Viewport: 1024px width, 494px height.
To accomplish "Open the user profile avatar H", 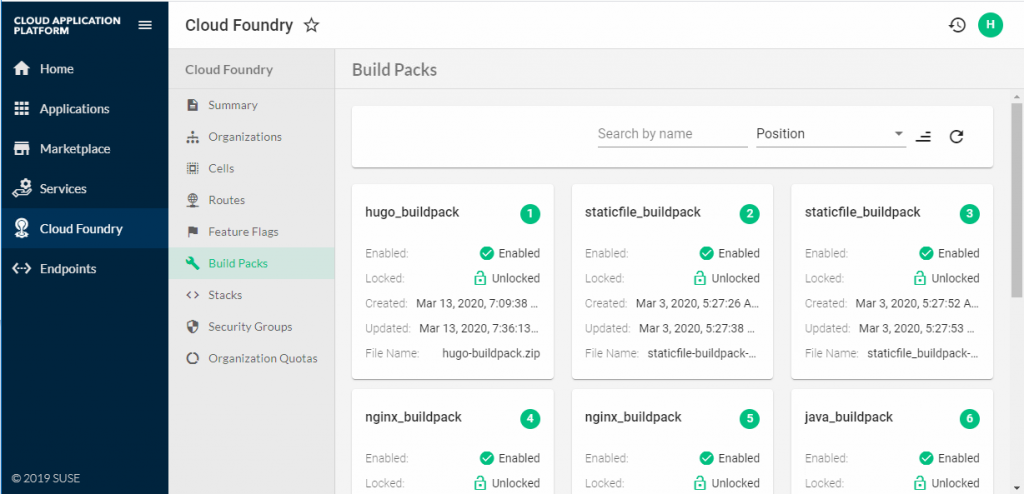I will point(990,25).
